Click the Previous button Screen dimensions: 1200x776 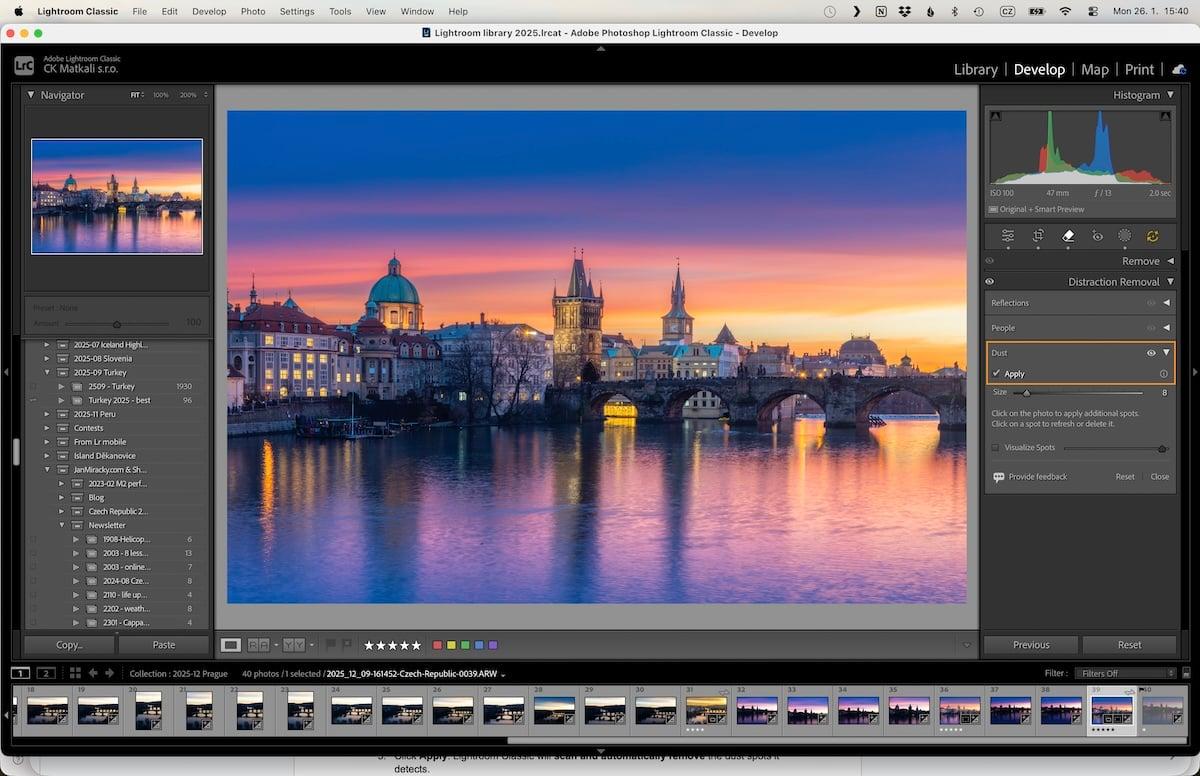1031,645
